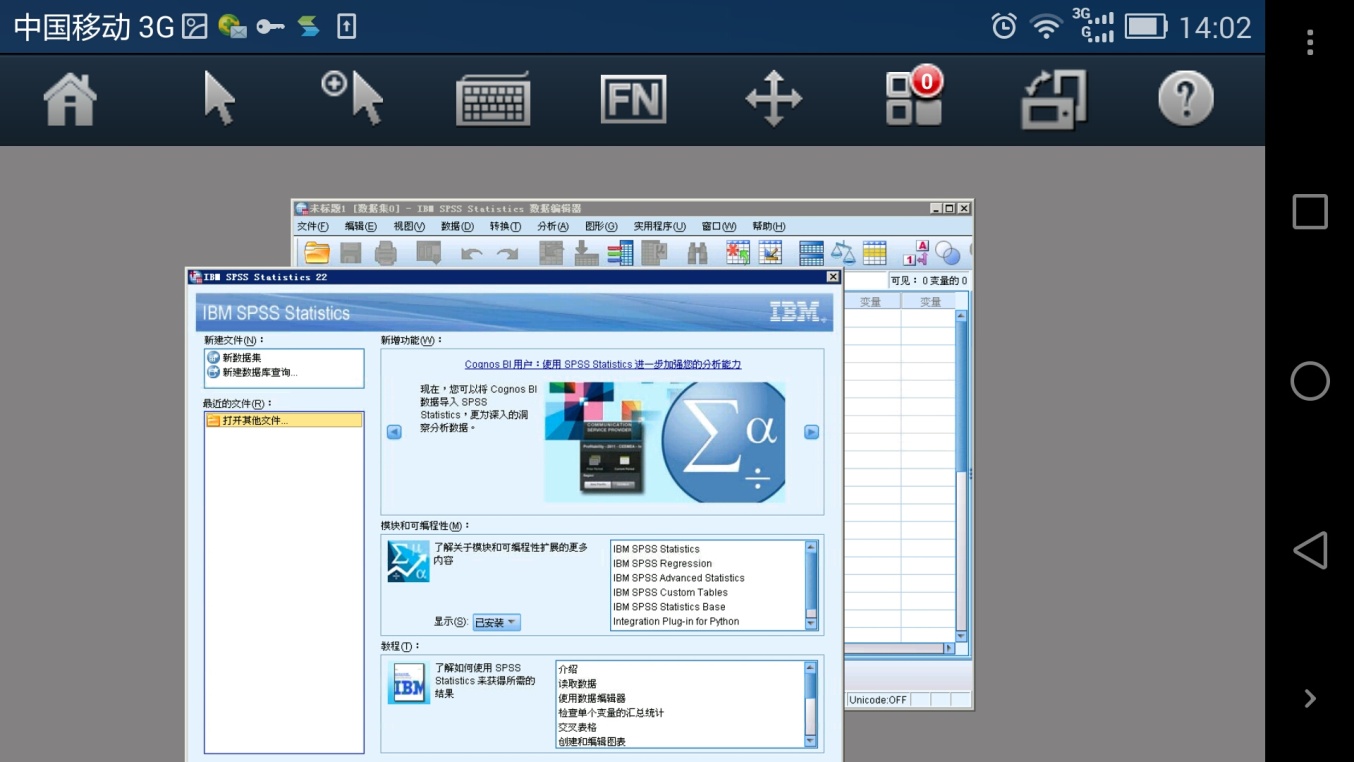Select Integration Plug-in for Python module
The width and height of the screenshot is (1354, 762).
(676, 621)
